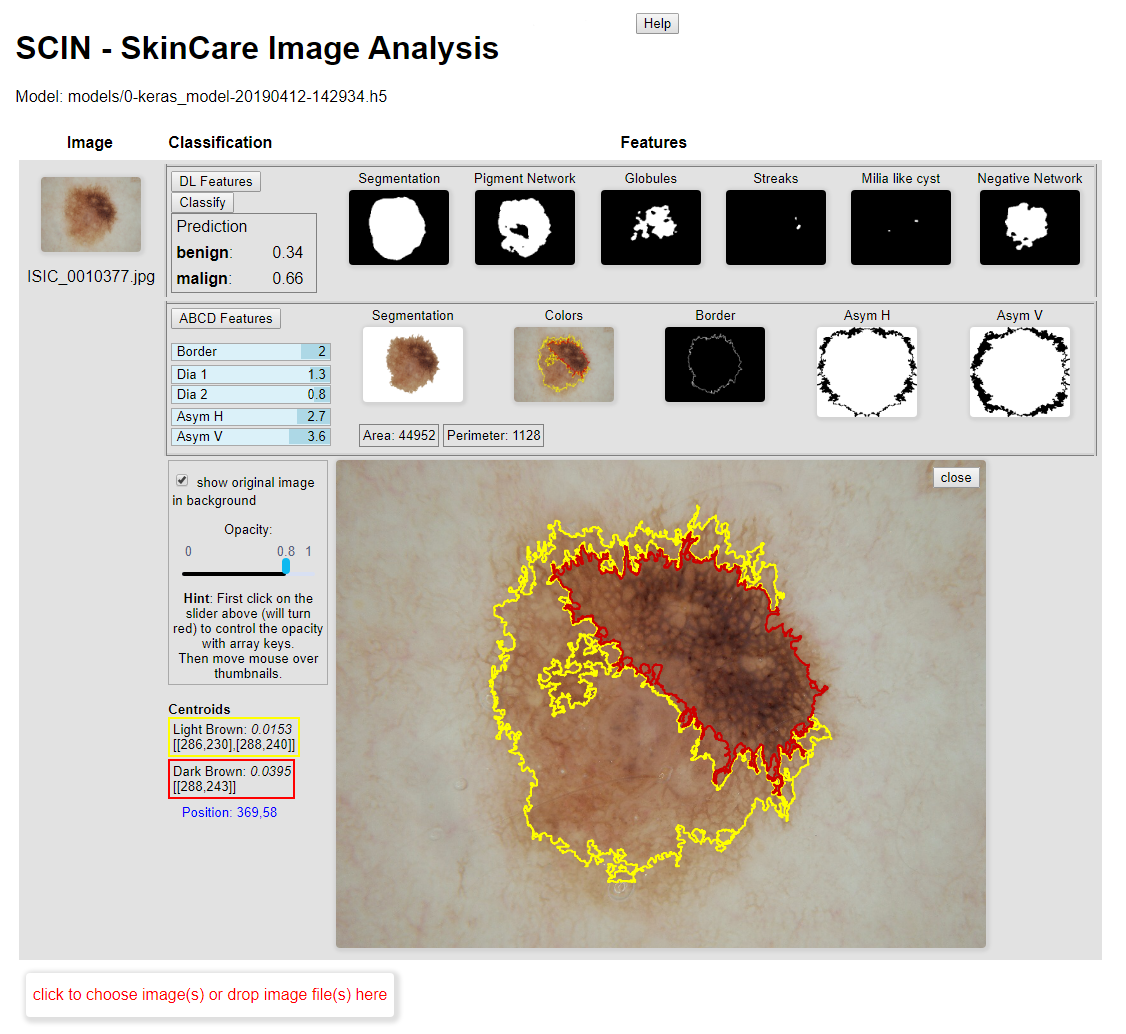The image size is (1126, 1034).
Task: Select the ISIC_0010377.jpg image thumbnail
Action: [x=91, y=215]
